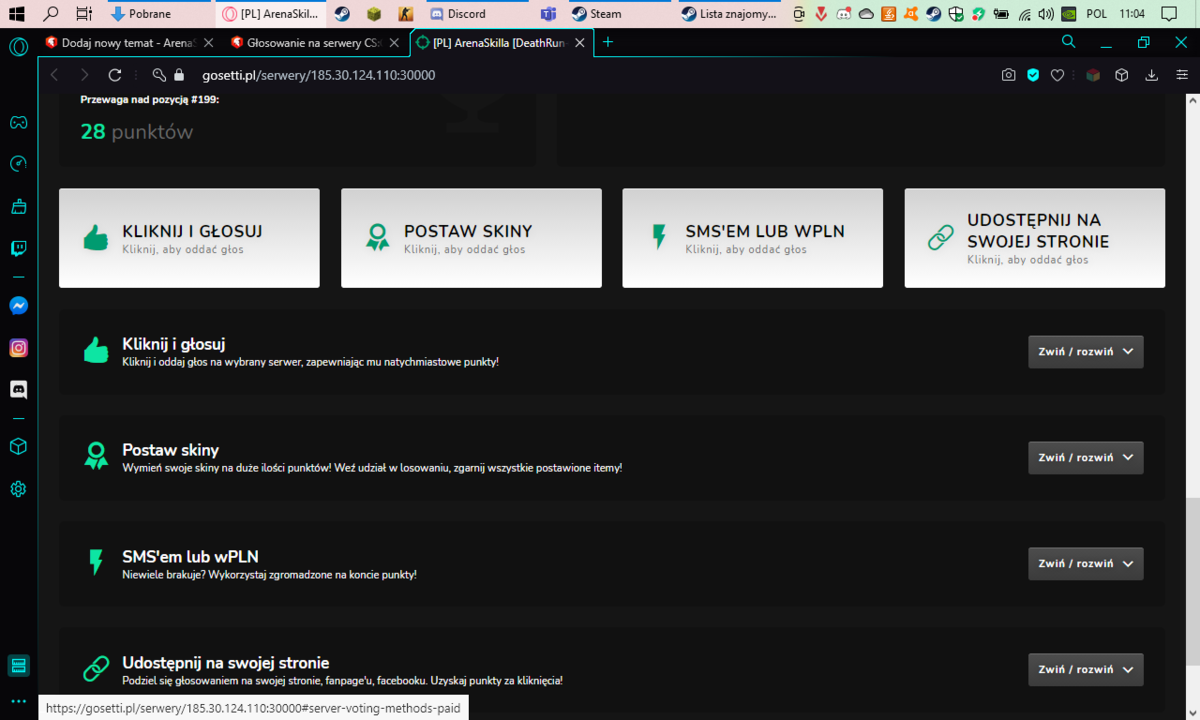1200x720 pixels.
Task: Open the downloads icon in address bar
Action: coord(1151,75)
